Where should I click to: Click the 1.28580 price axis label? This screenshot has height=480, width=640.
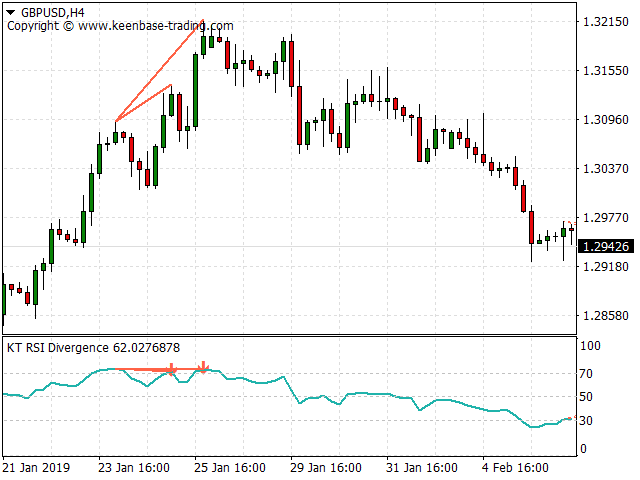[x=606, y=316]
